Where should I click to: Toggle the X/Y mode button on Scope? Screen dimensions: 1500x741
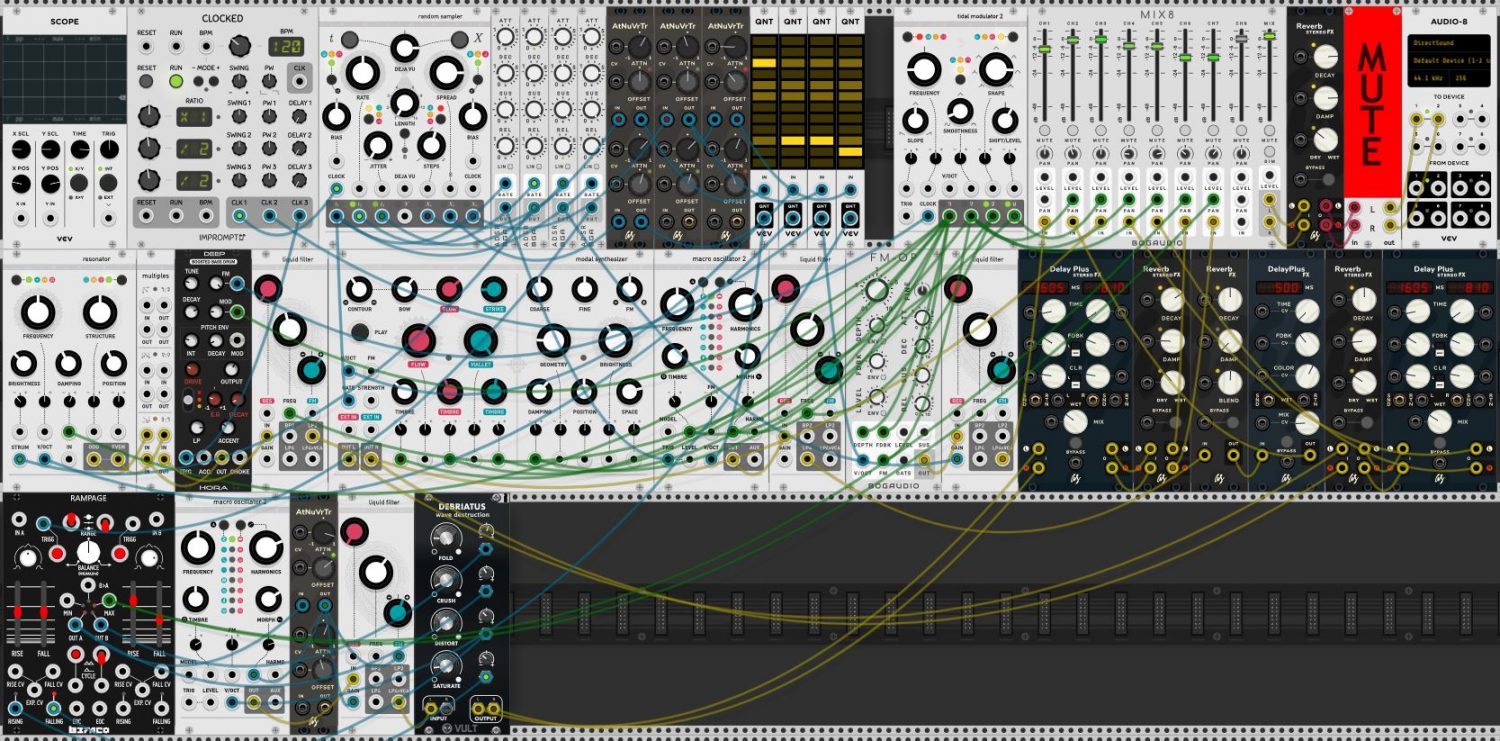tap(78, 182)
